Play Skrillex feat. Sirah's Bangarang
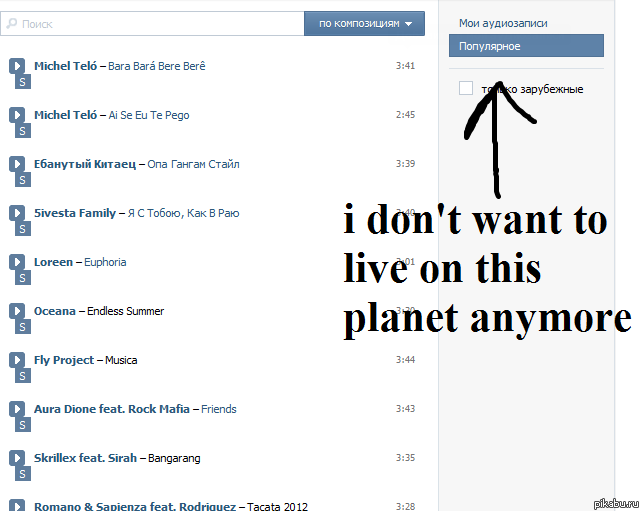 click(x=17, y=458)
